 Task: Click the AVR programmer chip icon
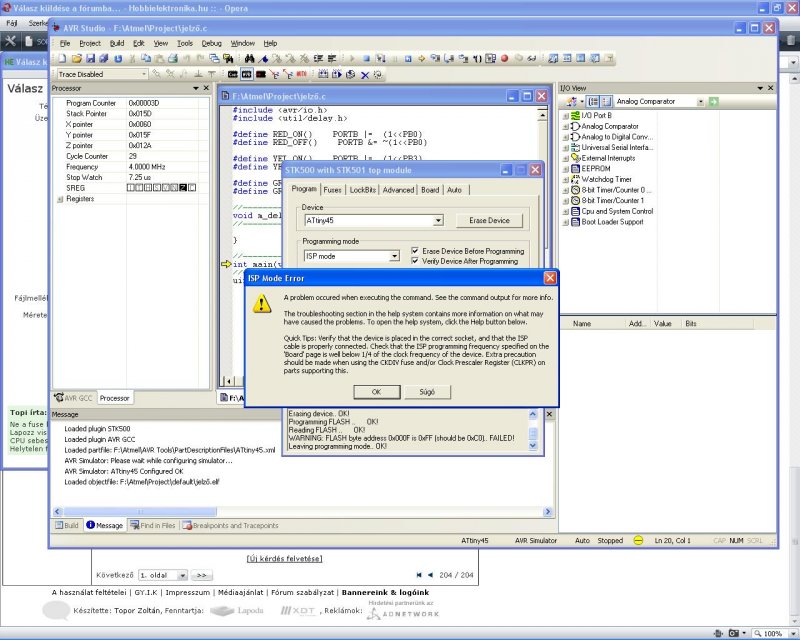pyautogui.click(x=247, y=75)
